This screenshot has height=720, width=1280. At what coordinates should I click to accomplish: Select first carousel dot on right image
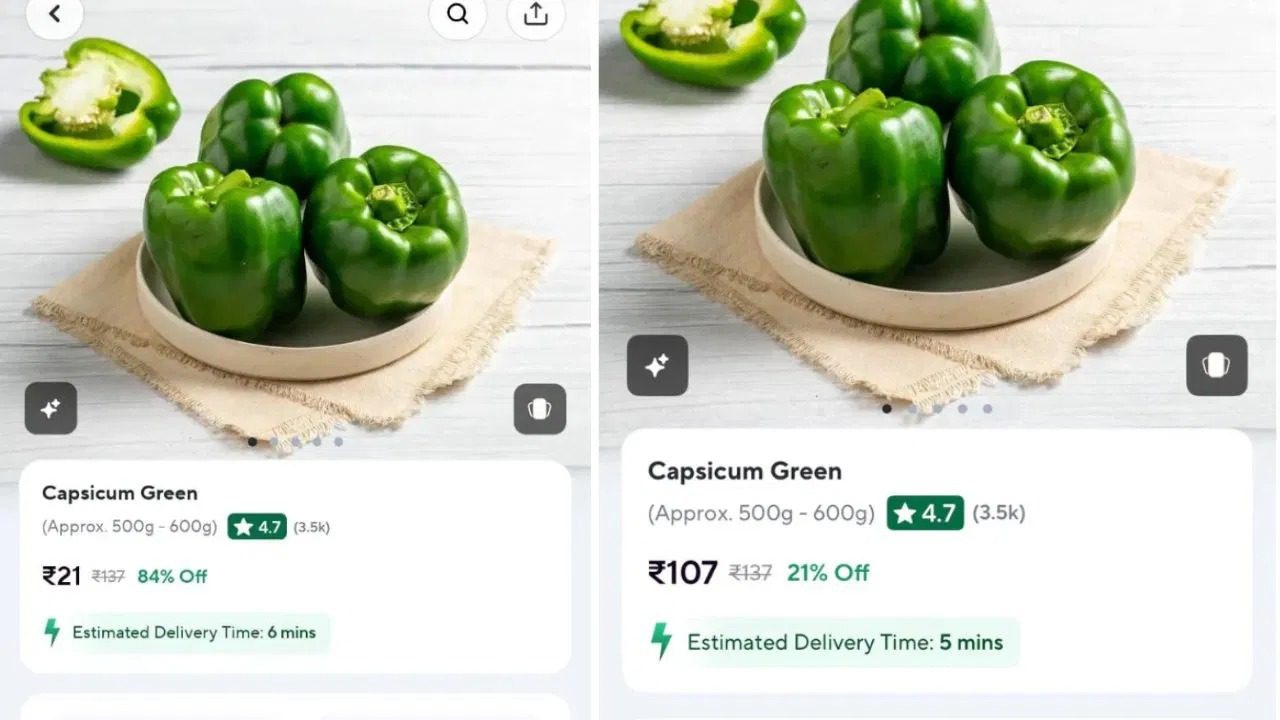(887, 408)
